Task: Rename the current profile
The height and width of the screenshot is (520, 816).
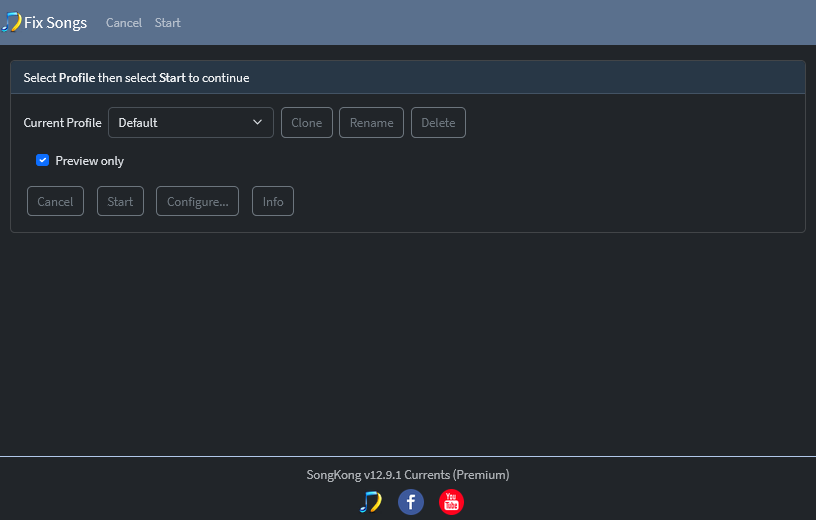Action: (x=371, y=122)
